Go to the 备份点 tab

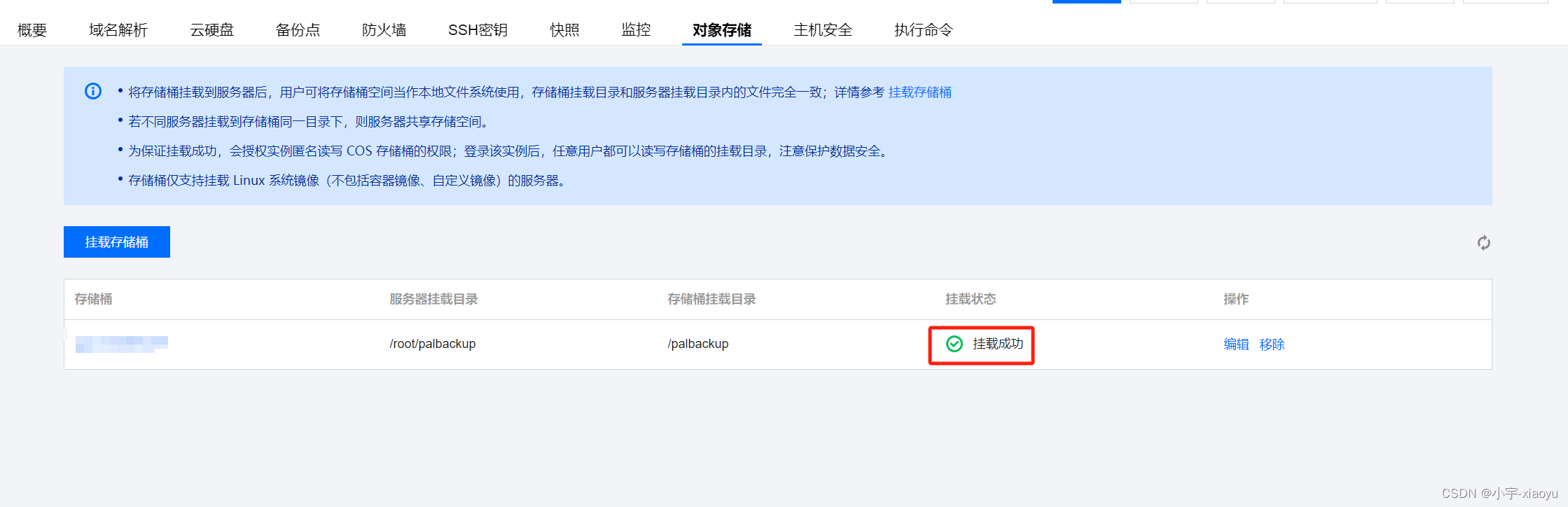tap(298, 30)
